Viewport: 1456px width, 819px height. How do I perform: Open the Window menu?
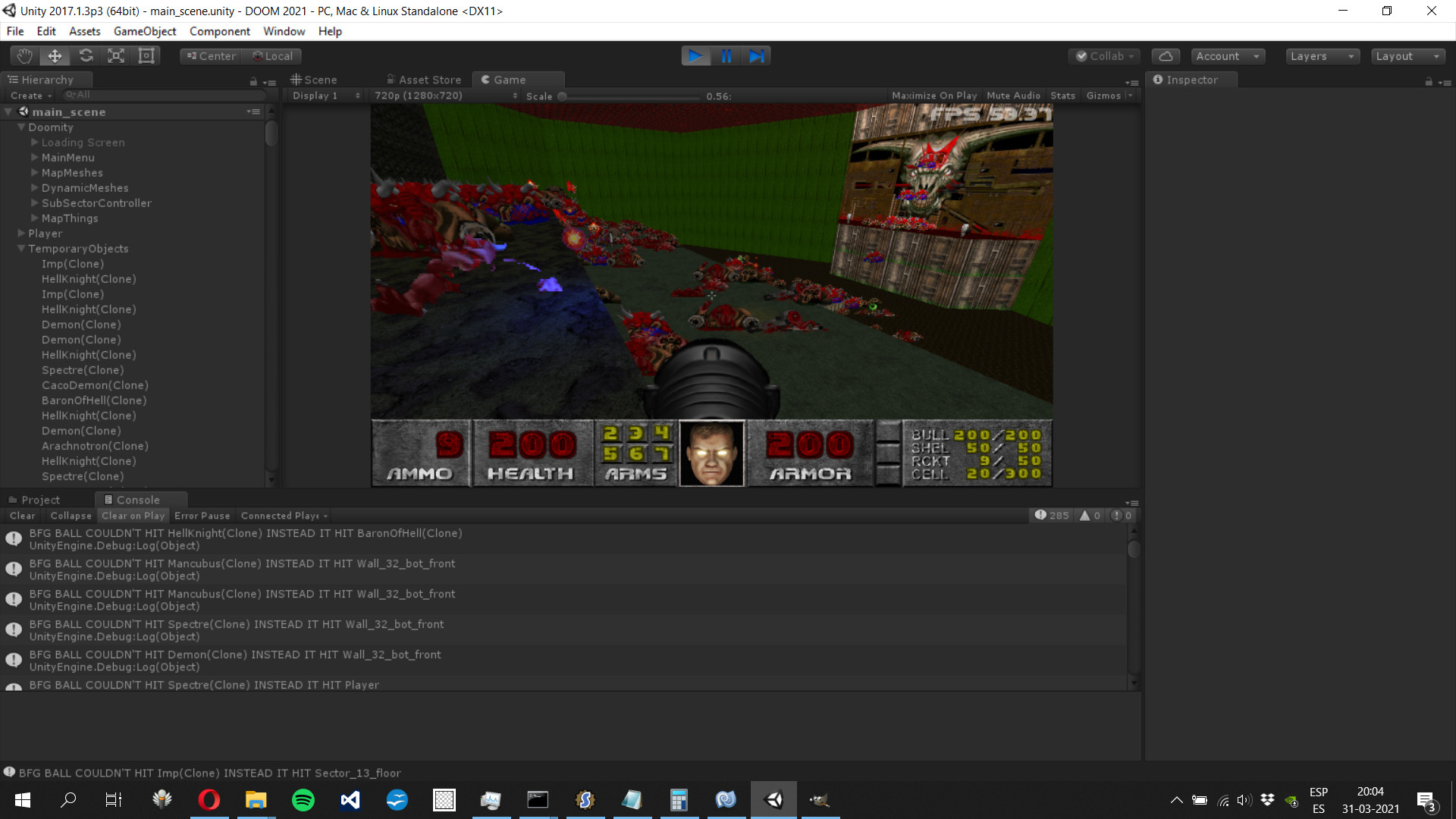(x=284, y=31)
